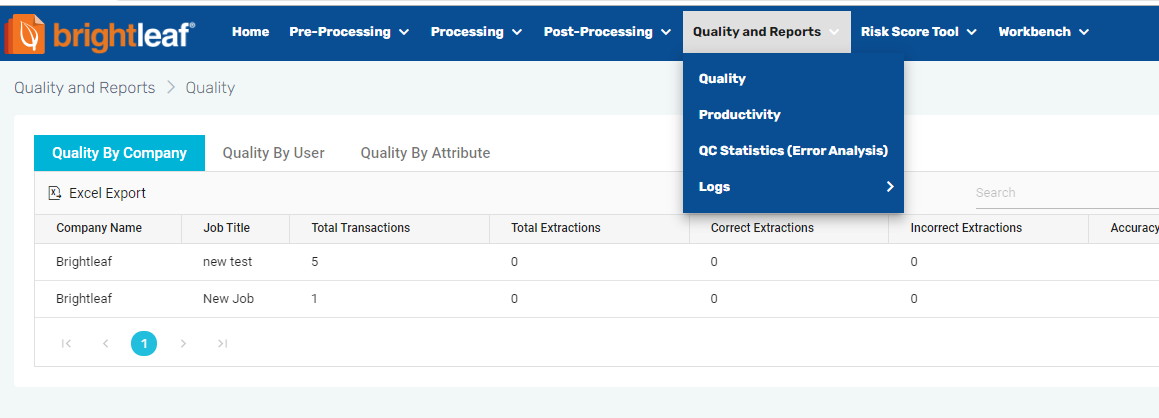Choose QC Statistics (Error Analysis)
1159x418 pixels.
793,151
